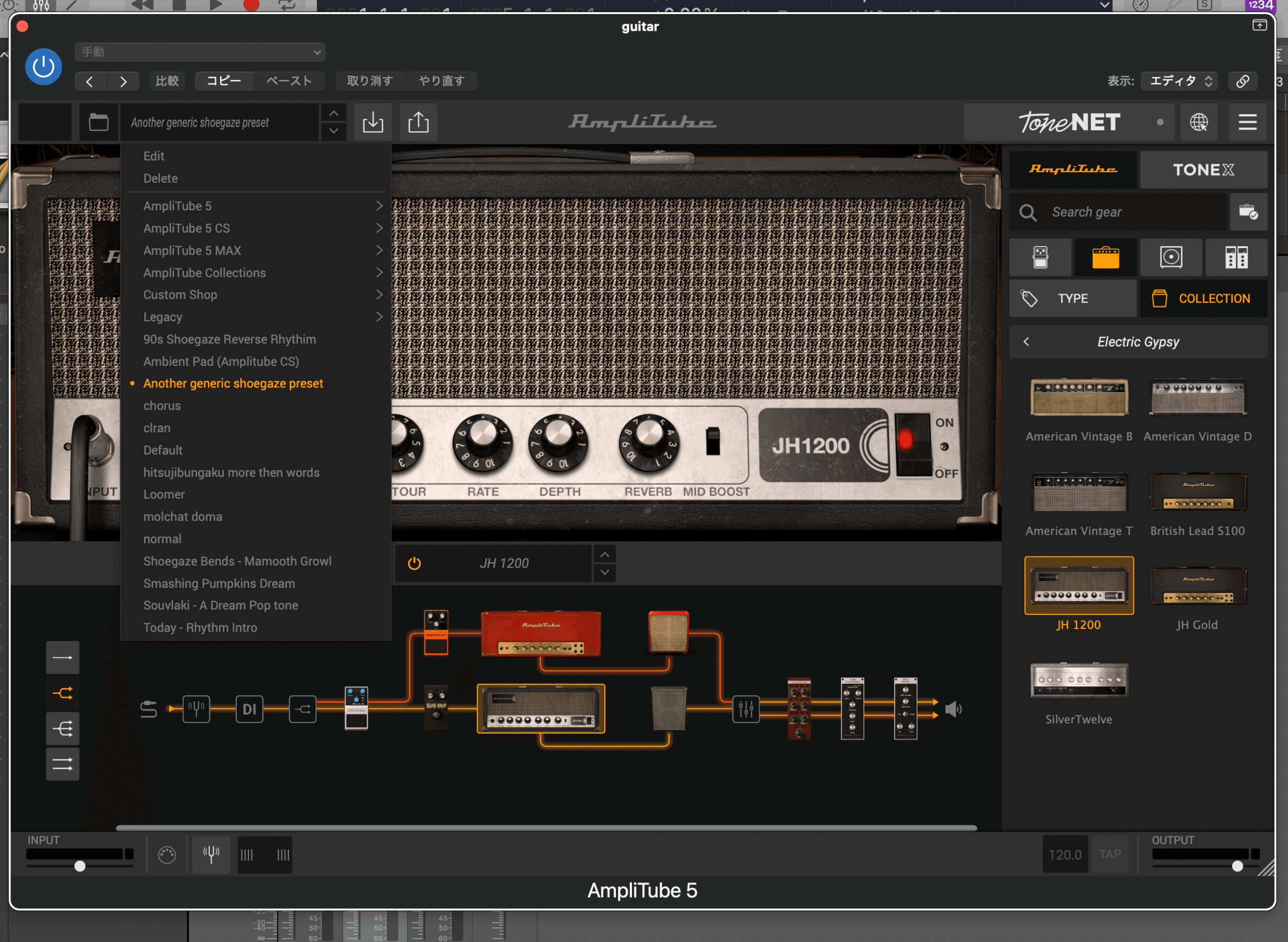
Task: Toggle the plugin bypass power button top left
Action: tap(43, 67)
